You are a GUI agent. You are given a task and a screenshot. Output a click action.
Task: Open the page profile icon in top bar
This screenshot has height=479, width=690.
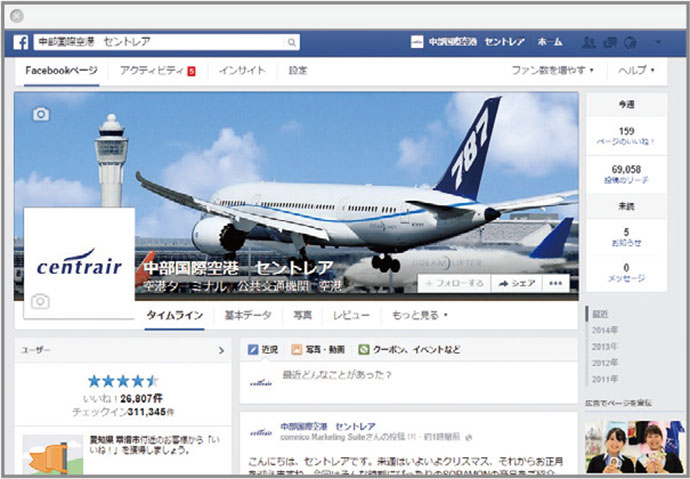(417, 42)
